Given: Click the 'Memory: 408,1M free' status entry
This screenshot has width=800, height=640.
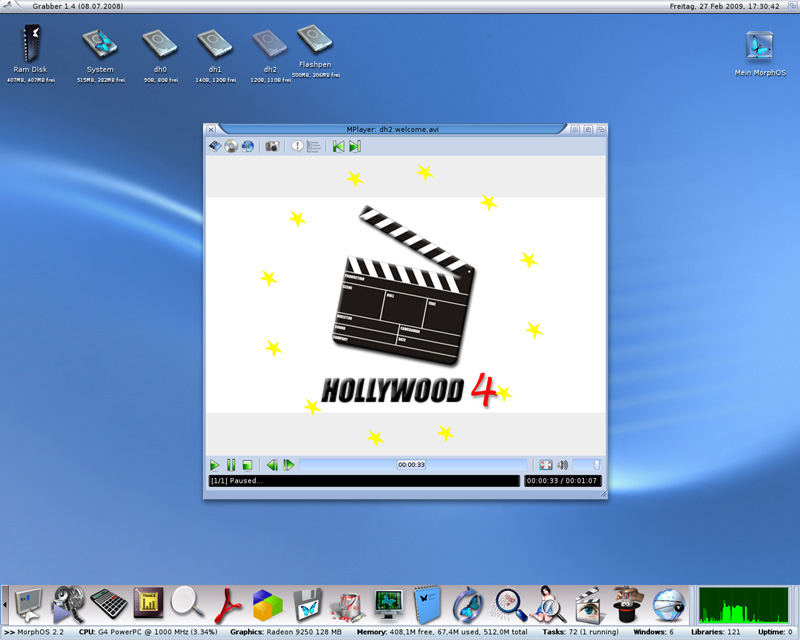Looking at the screenshot, I should click(x=442, y=632).
